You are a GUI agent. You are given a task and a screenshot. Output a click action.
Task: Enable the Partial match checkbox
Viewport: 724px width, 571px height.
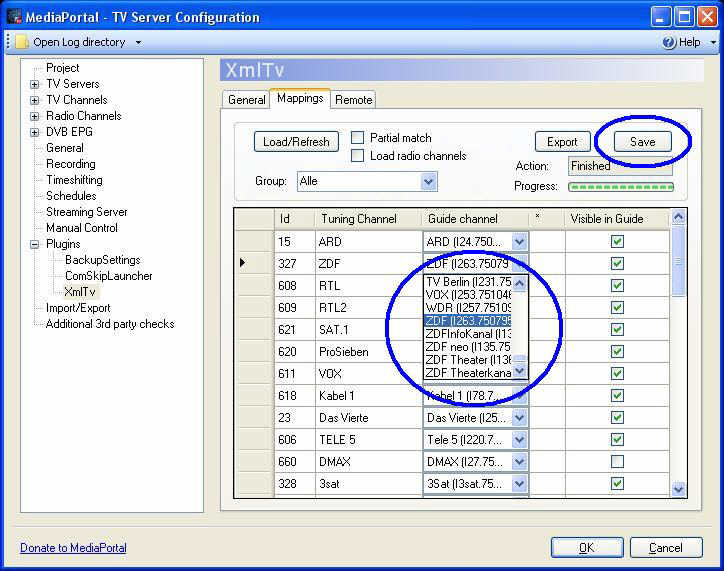point(358,138)
